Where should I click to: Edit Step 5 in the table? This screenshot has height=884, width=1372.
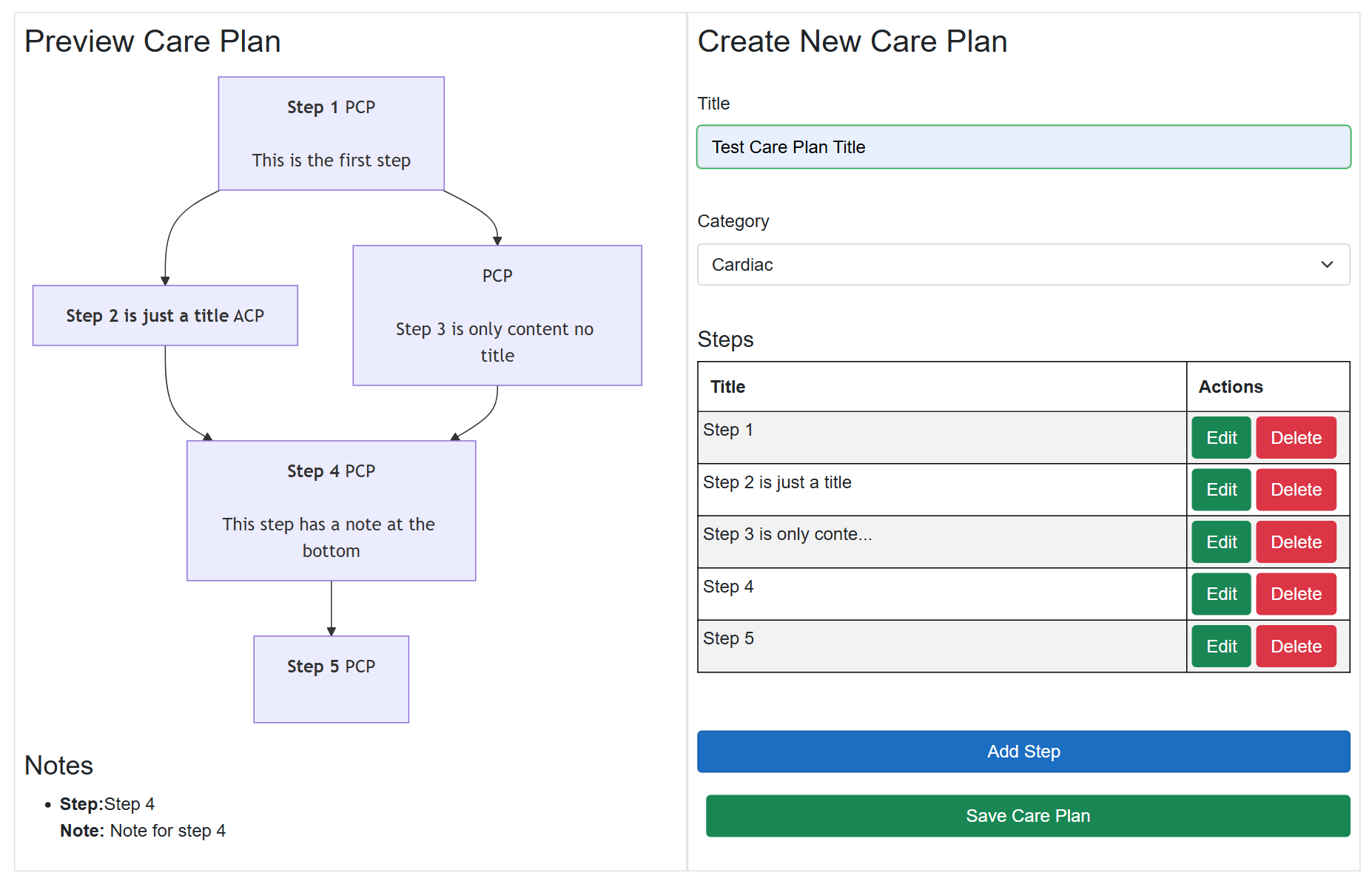click(1221, 647)
